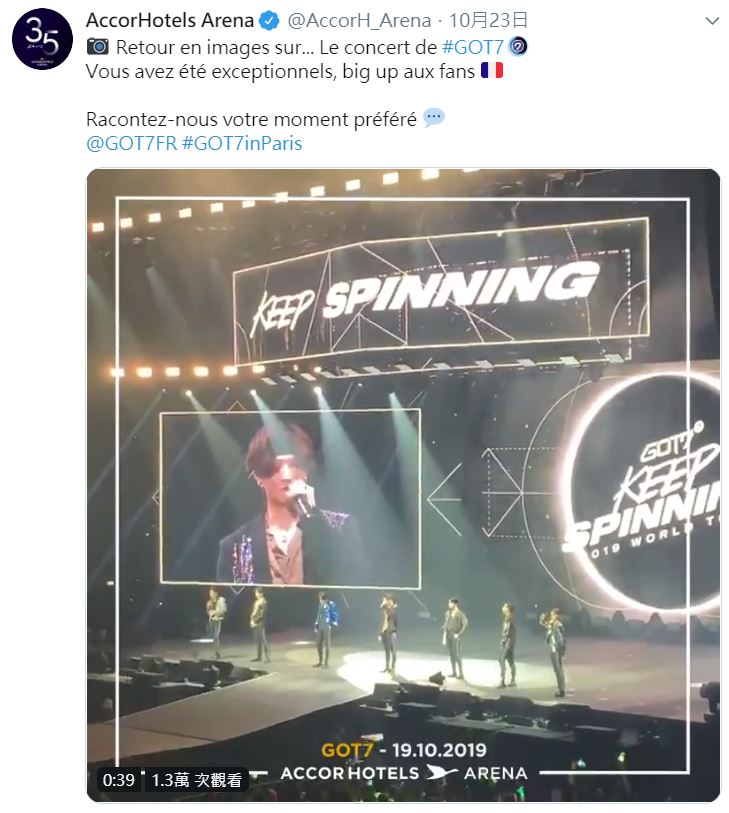Click the camera emoji in the tweet
This screenshot has width=729, height=813.
(x=98, y=46)
